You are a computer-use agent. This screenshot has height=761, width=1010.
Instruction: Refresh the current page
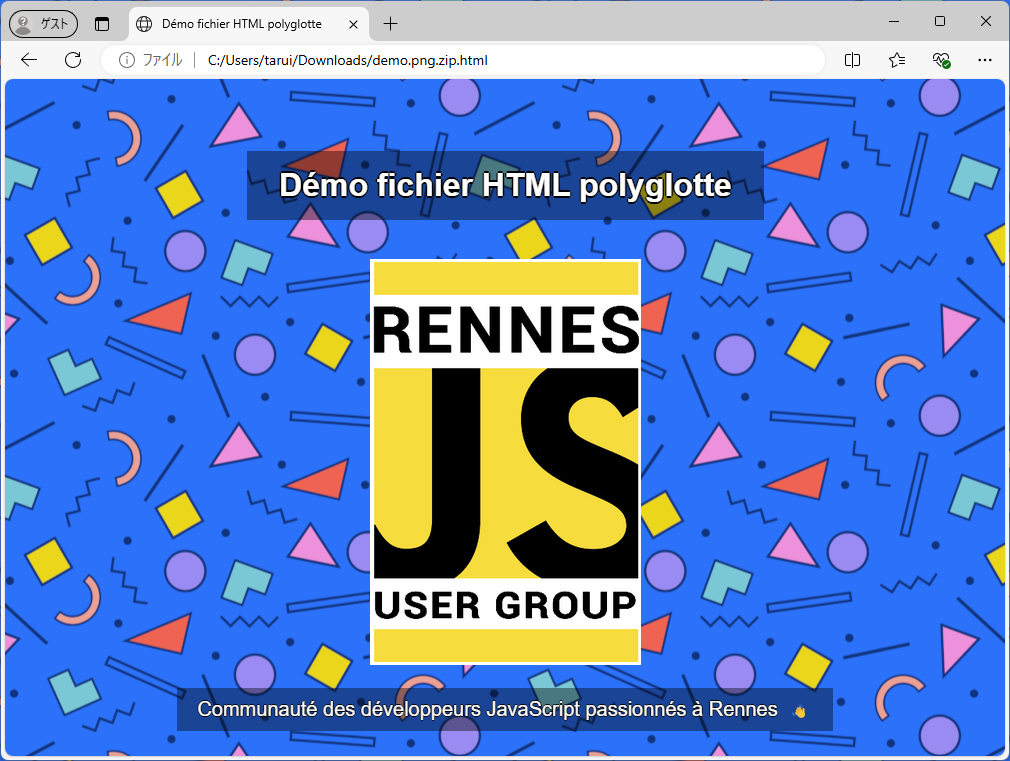[72, 60]
